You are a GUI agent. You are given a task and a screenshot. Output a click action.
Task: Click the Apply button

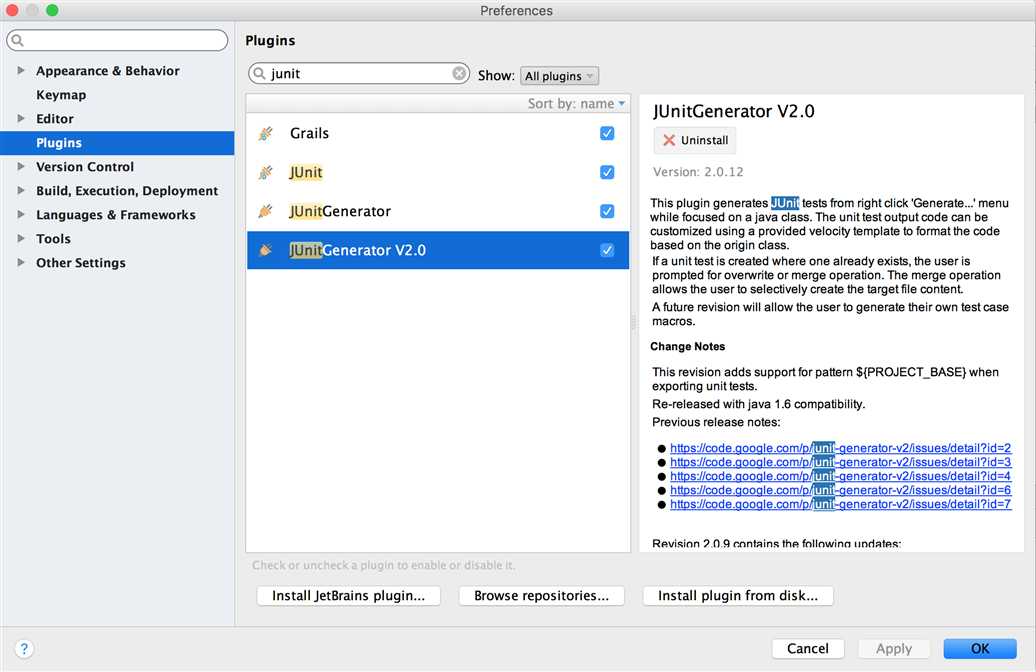[893, 649]
